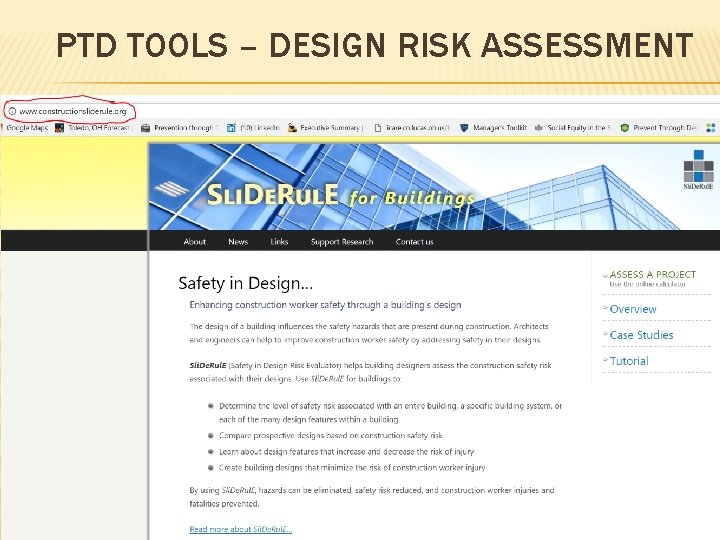
Task: Click the Executive Summary bookmark icon
Action: tap(292, 128)
